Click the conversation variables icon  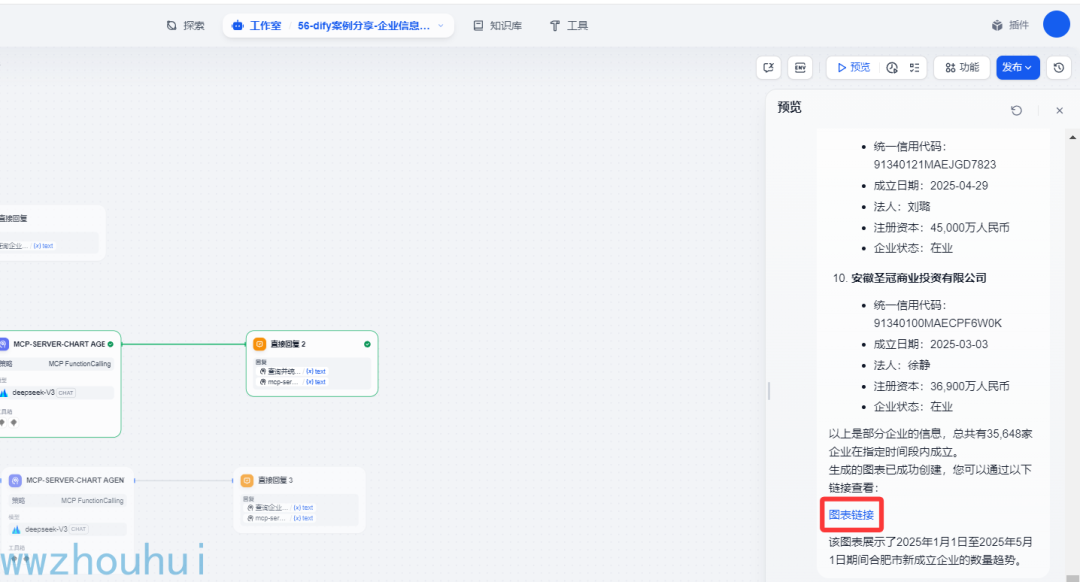point(769,67)
